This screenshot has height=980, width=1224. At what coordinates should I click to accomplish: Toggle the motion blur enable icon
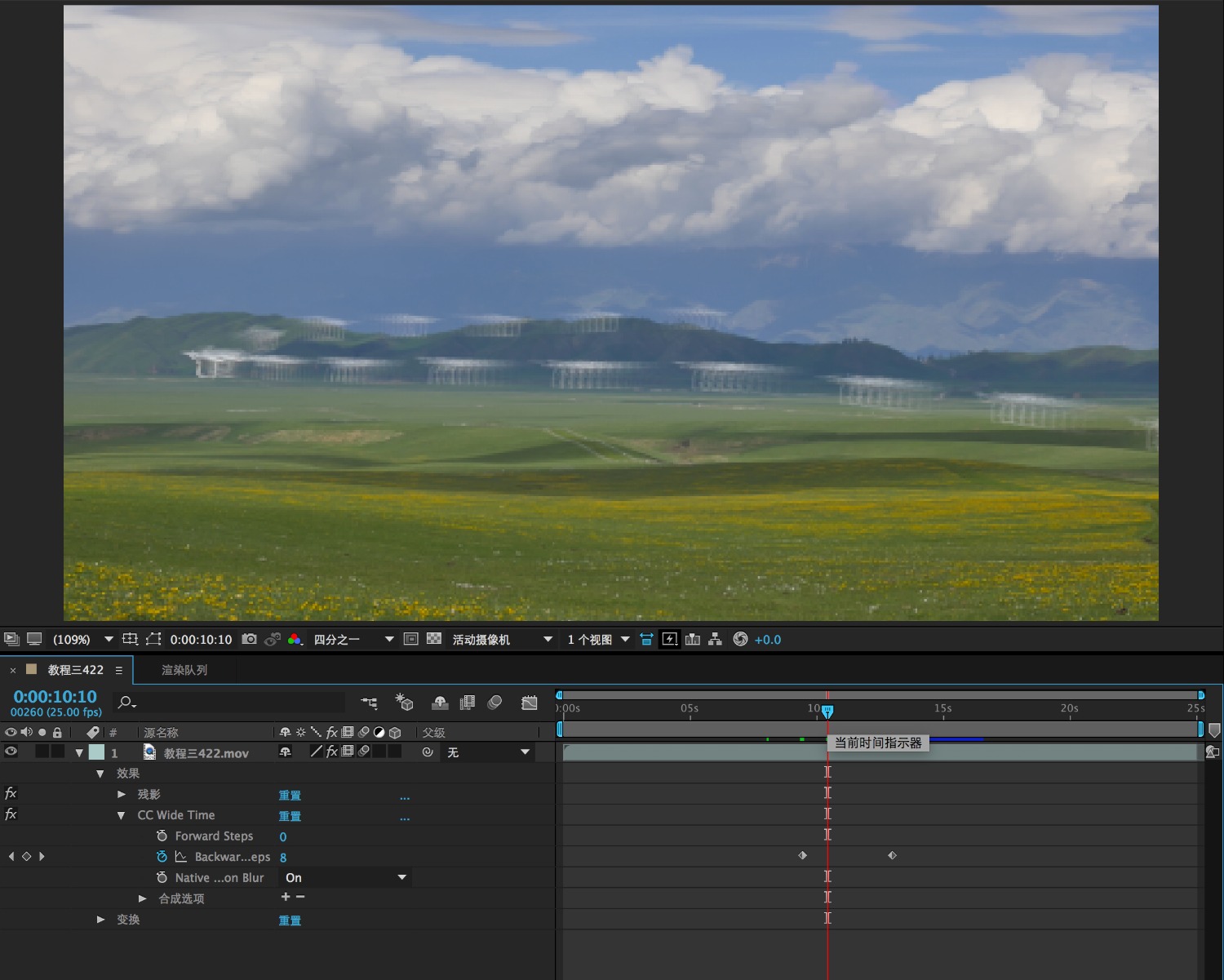(x=494, y=703)
